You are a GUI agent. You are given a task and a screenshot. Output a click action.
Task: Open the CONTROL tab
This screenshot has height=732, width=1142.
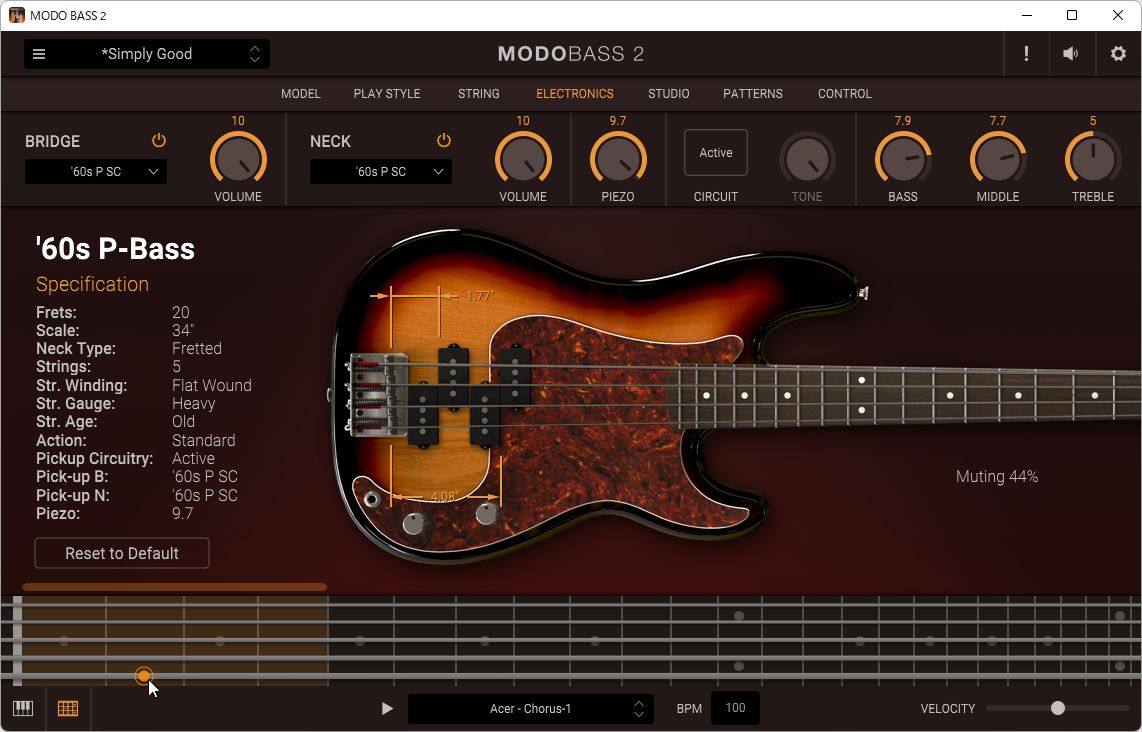(x=845, y=94)
